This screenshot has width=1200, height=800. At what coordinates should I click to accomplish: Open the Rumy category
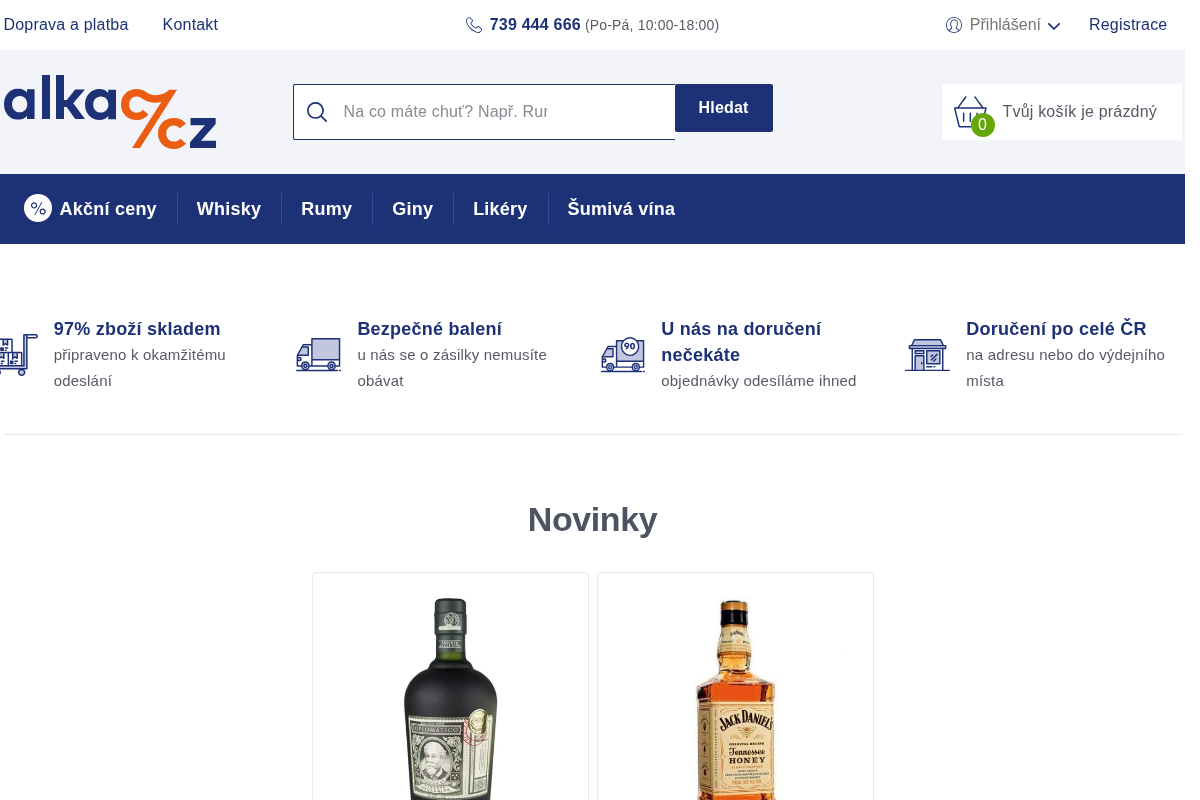click(x=327, y=209)
